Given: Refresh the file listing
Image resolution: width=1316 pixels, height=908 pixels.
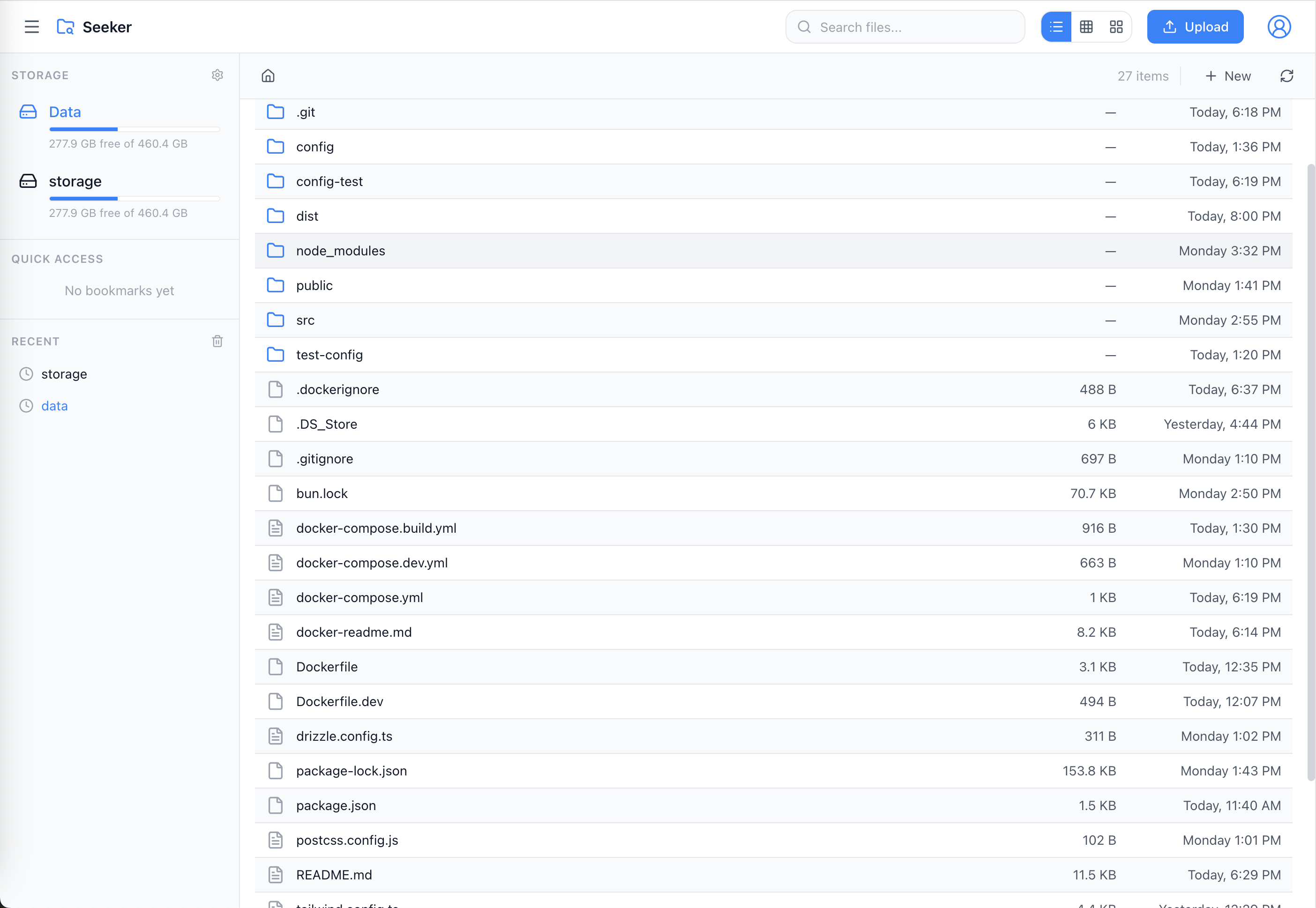Looking at the screenshot, I should (1287, 76).
